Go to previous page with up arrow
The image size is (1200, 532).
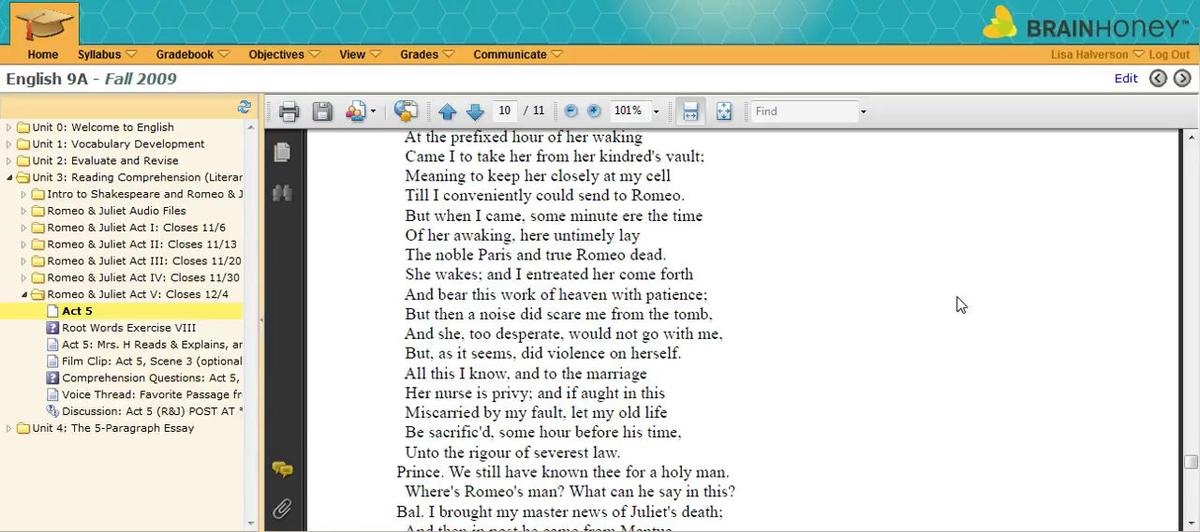click(x=447, y=111)
